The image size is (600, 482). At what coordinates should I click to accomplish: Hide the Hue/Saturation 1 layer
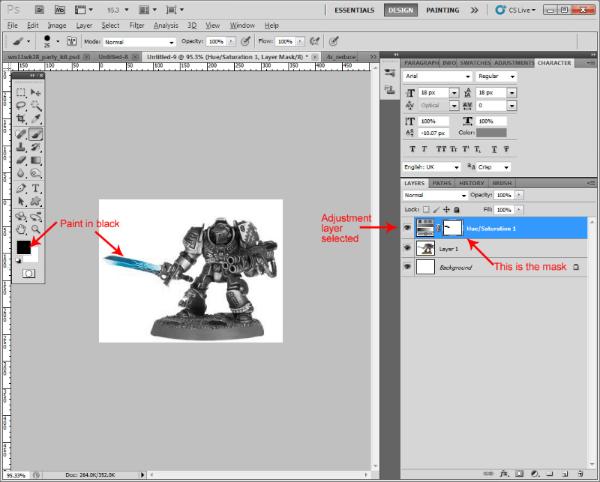click(x=407, y=227)
